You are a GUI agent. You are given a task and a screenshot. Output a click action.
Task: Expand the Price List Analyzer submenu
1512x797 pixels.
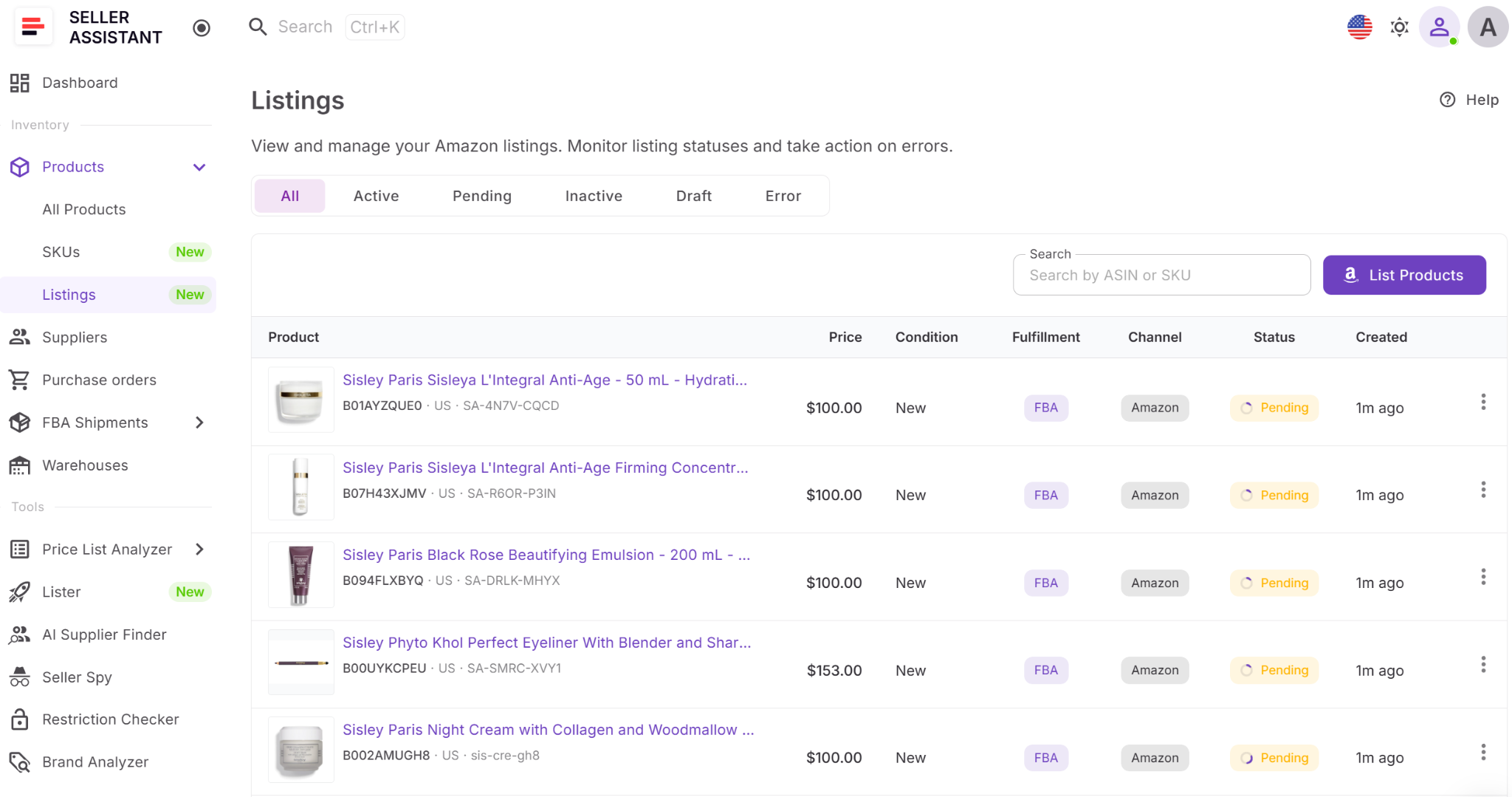coord(199,550)
